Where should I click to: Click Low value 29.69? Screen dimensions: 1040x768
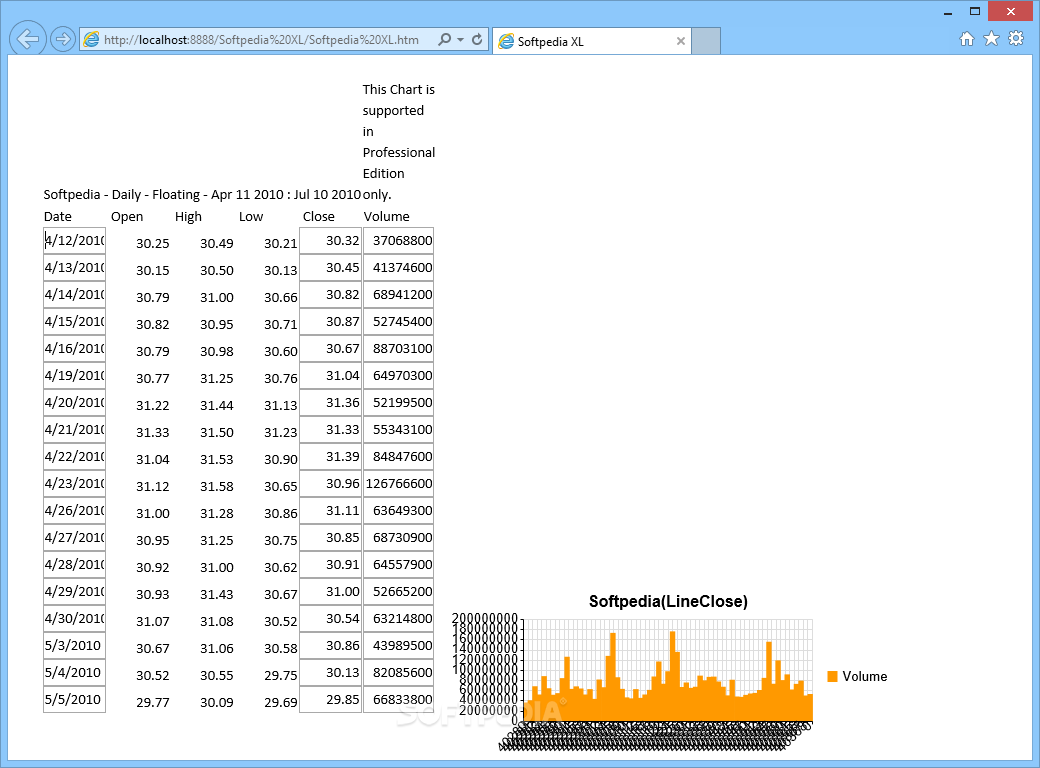pos(281,702)
